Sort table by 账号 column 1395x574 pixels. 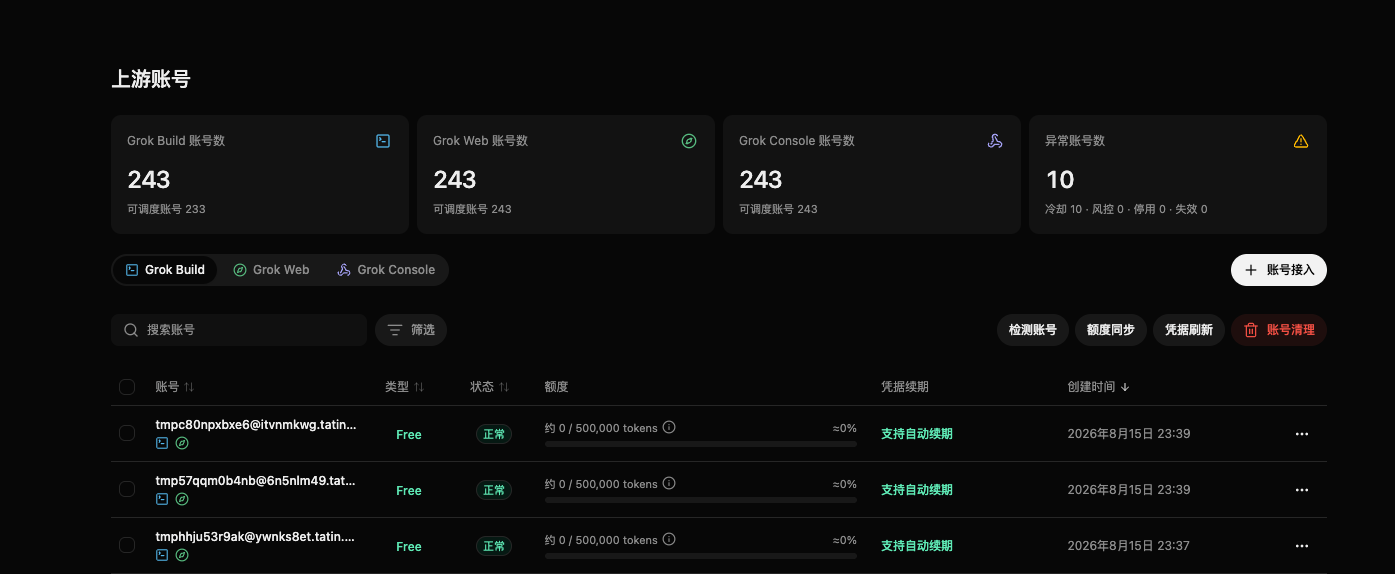tap(175, 387)
